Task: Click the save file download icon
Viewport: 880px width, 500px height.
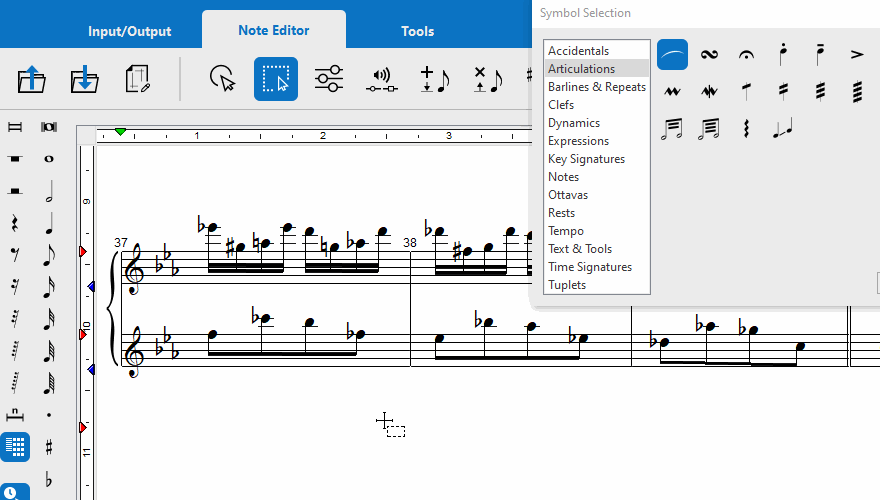Action: click(x=85, y=79)
